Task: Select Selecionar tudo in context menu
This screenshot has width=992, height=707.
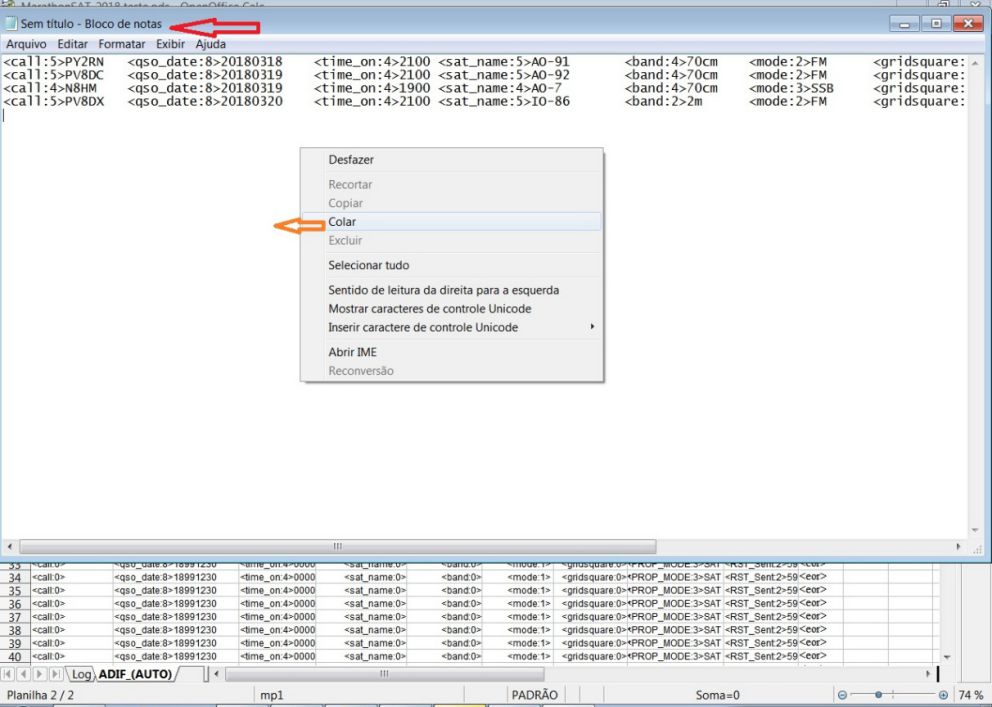Action: 368,265
